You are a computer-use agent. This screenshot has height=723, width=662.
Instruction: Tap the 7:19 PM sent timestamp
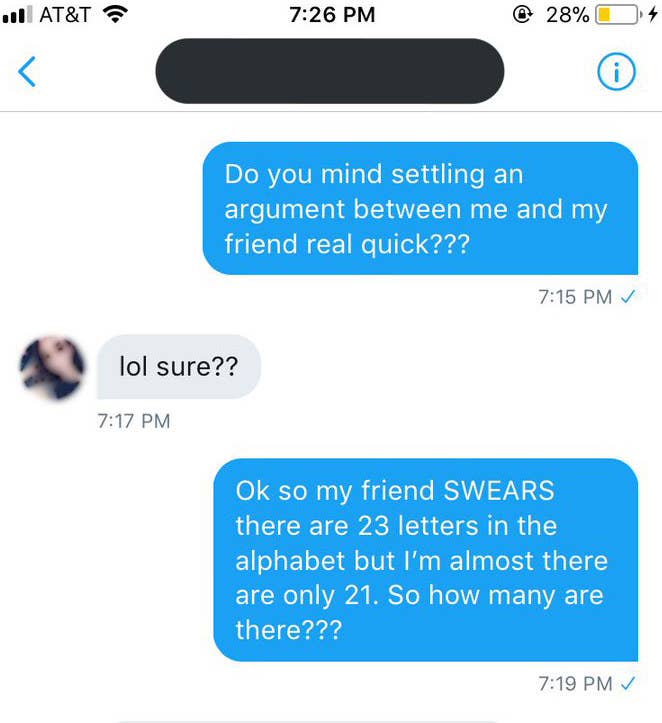[575, 683]
